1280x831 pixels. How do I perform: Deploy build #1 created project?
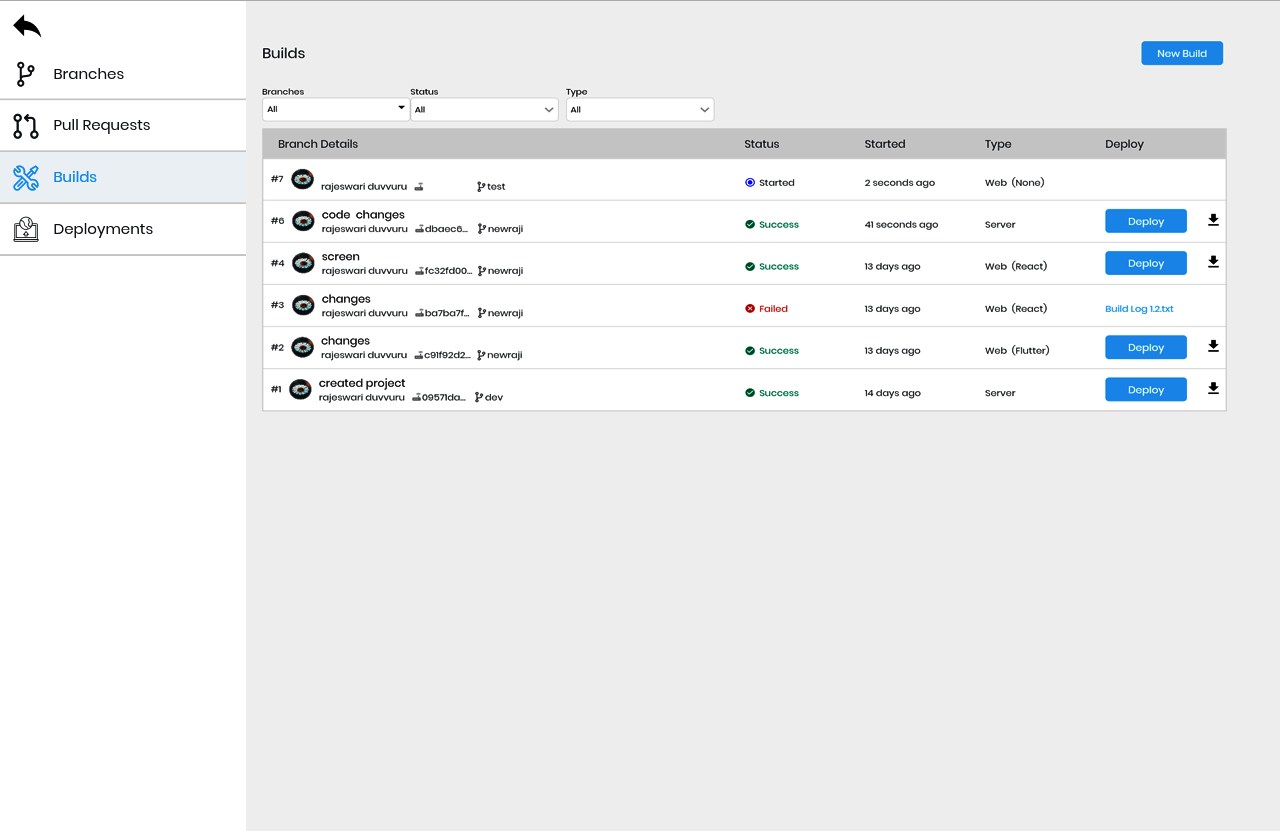[1145, 390]
